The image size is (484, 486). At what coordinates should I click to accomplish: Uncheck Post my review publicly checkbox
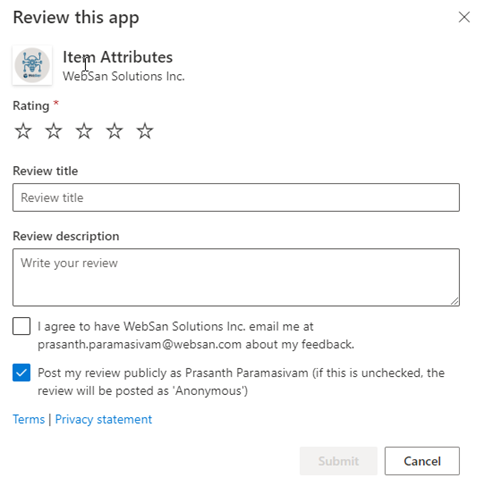click(x=21, y=372)
